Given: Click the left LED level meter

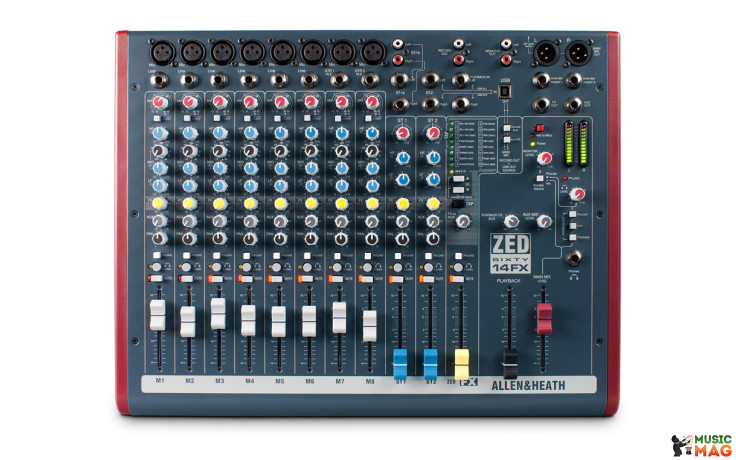Looking at the screenshot, I should click(569, 144).
